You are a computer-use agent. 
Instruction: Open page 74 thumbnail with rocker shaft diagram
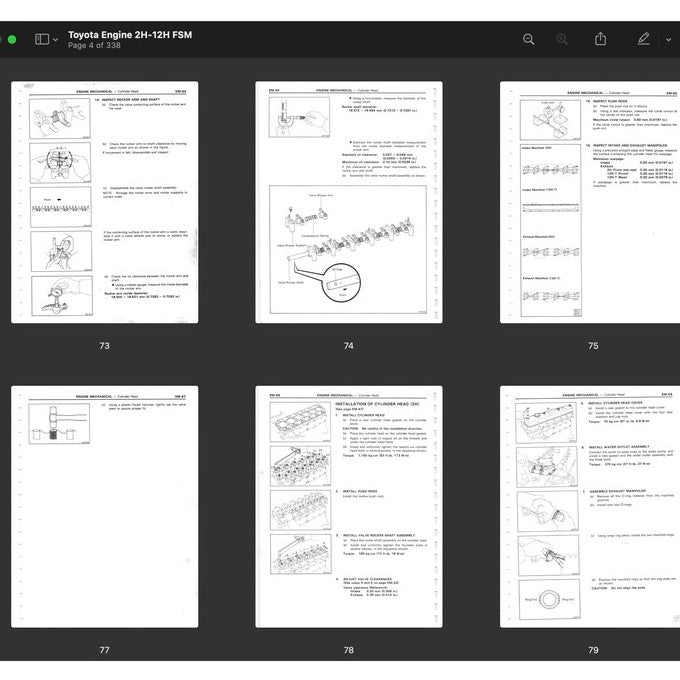pyautogui.click(x=348, y=203)
